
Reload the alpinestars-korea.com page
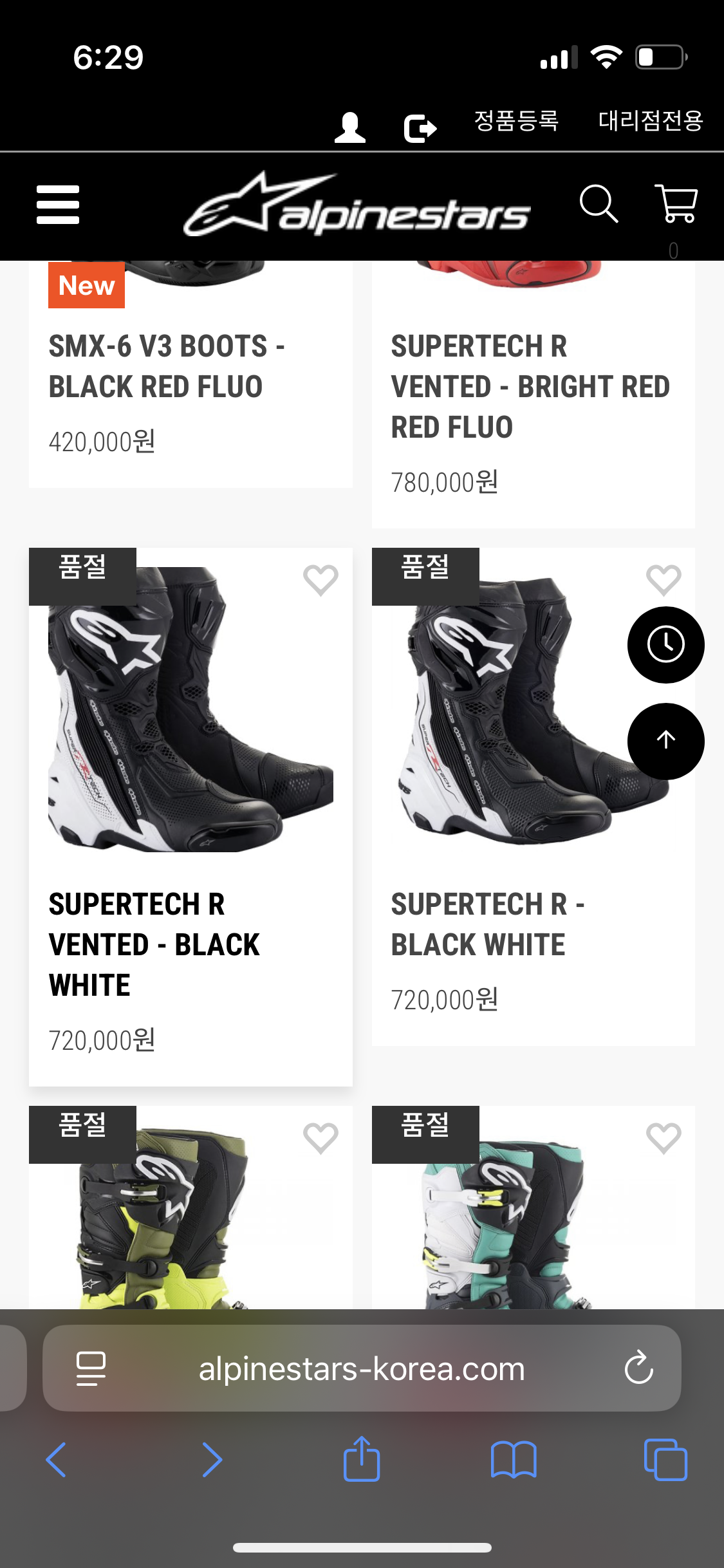coord(638,1367)
